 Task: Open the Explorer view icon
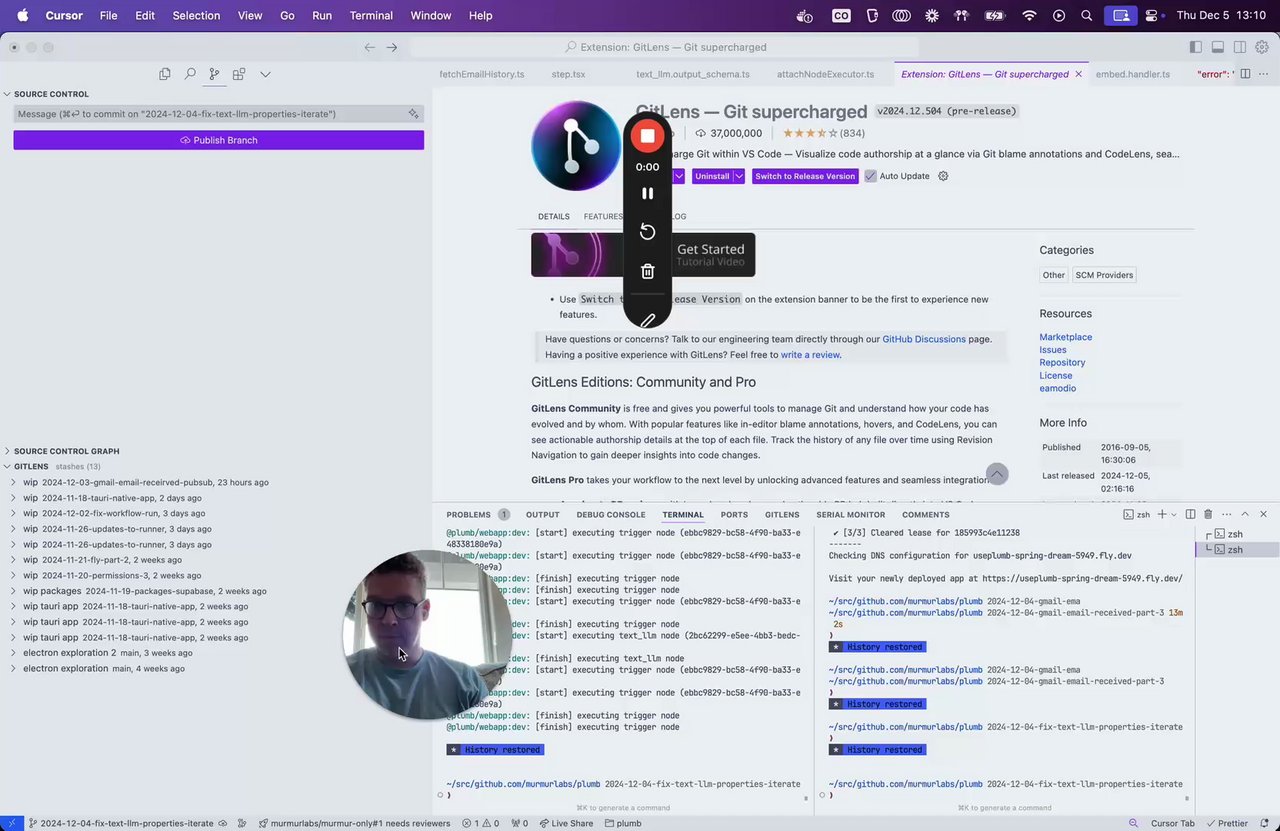click(x=165, y=74)
